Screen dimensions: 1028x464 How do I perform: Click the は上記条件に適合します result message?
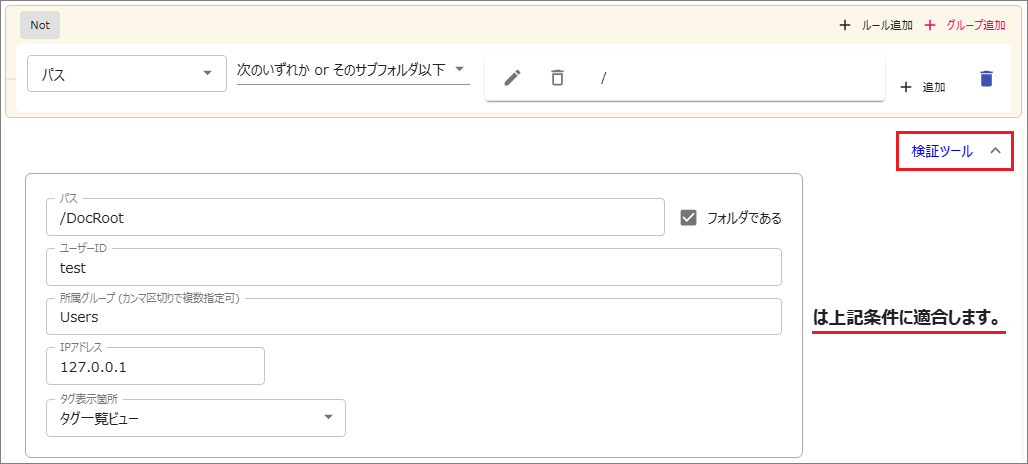tap(907, 317)
